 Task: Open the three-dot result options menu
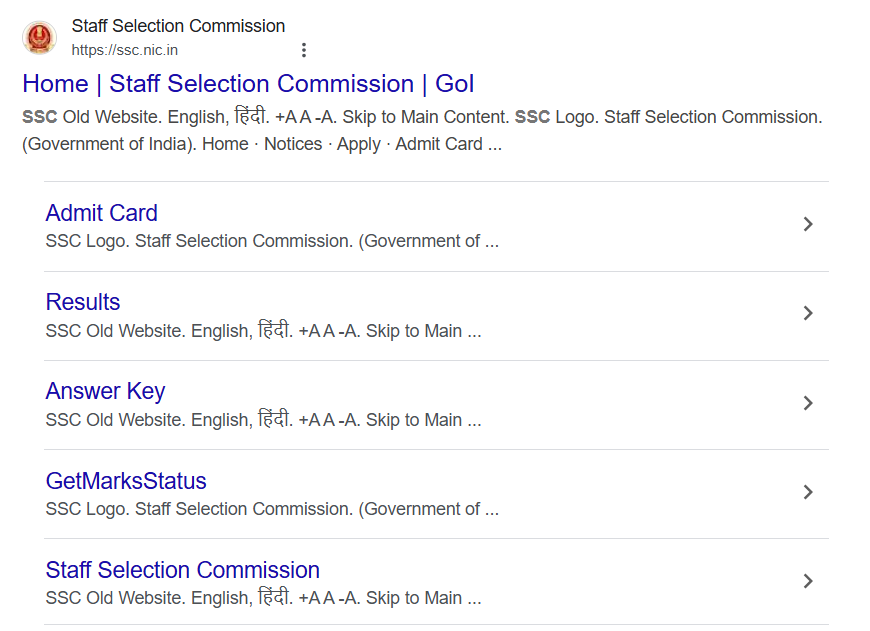[304, 50]
